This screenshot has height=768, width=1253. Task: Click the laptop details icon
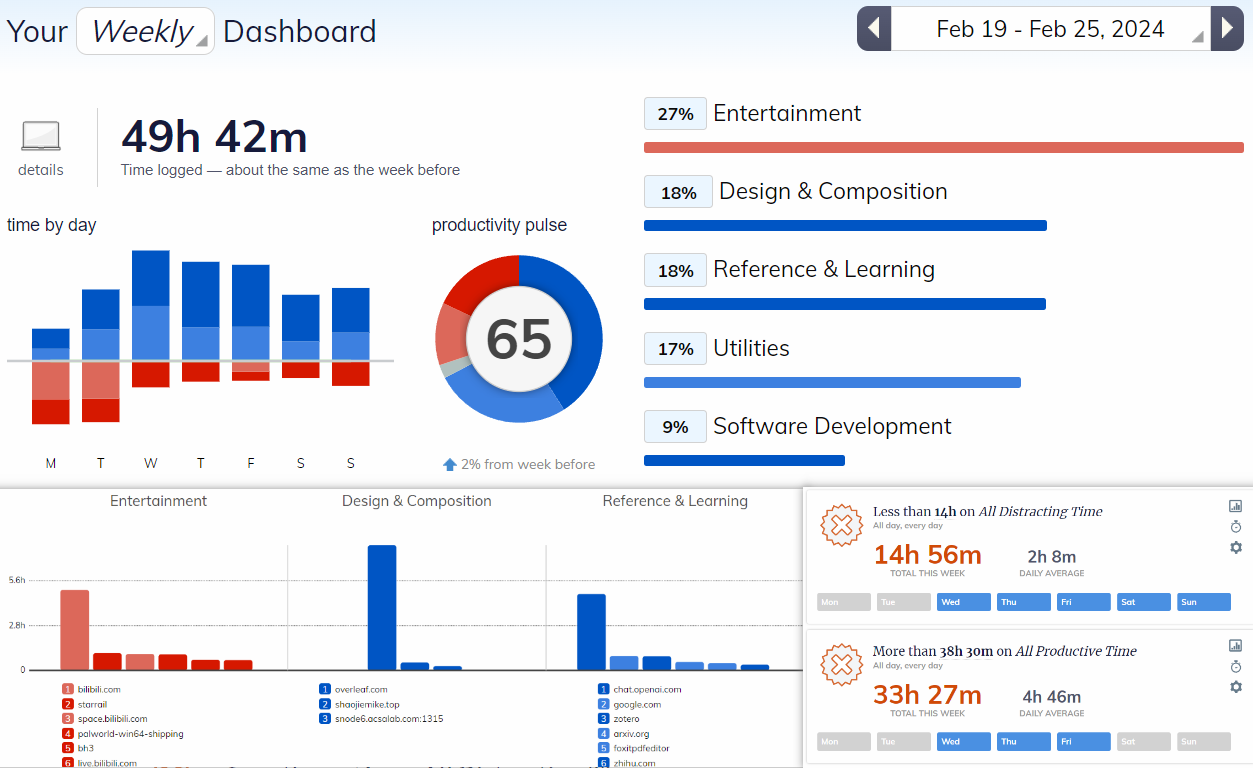tap(41, 137)
